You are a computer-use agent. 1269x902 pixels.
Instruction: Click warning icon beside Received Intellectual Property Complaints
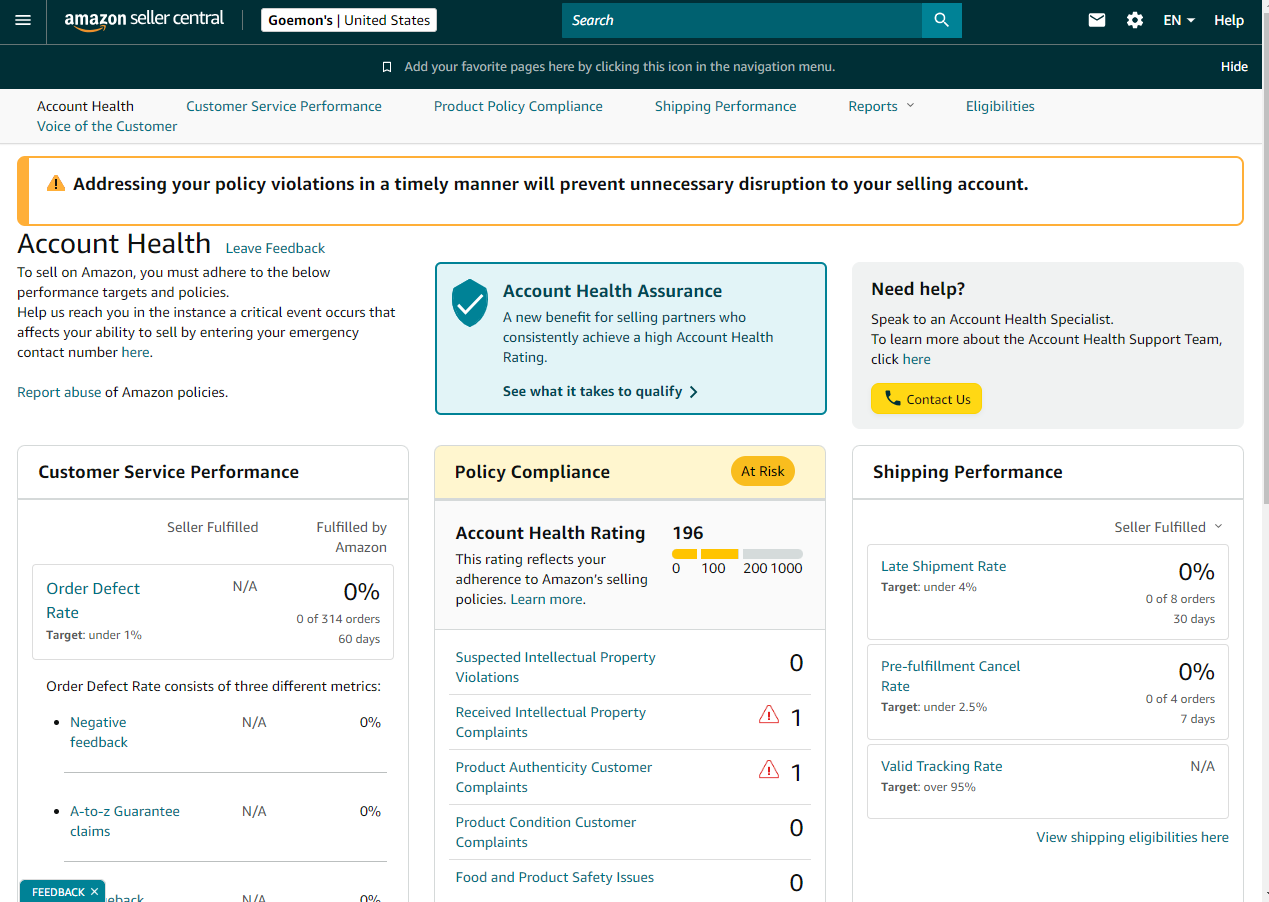[769, 714]
